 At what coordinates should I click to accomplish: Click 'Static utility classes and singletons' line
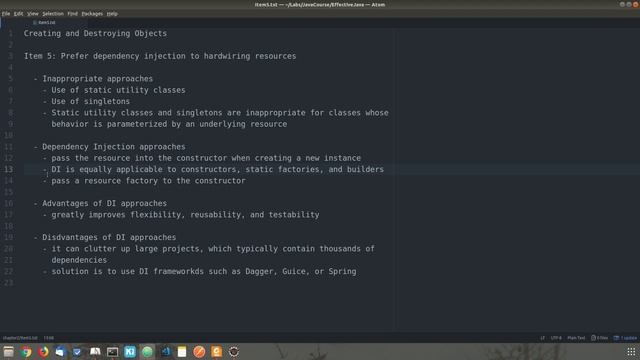click(x=216, y=113)
